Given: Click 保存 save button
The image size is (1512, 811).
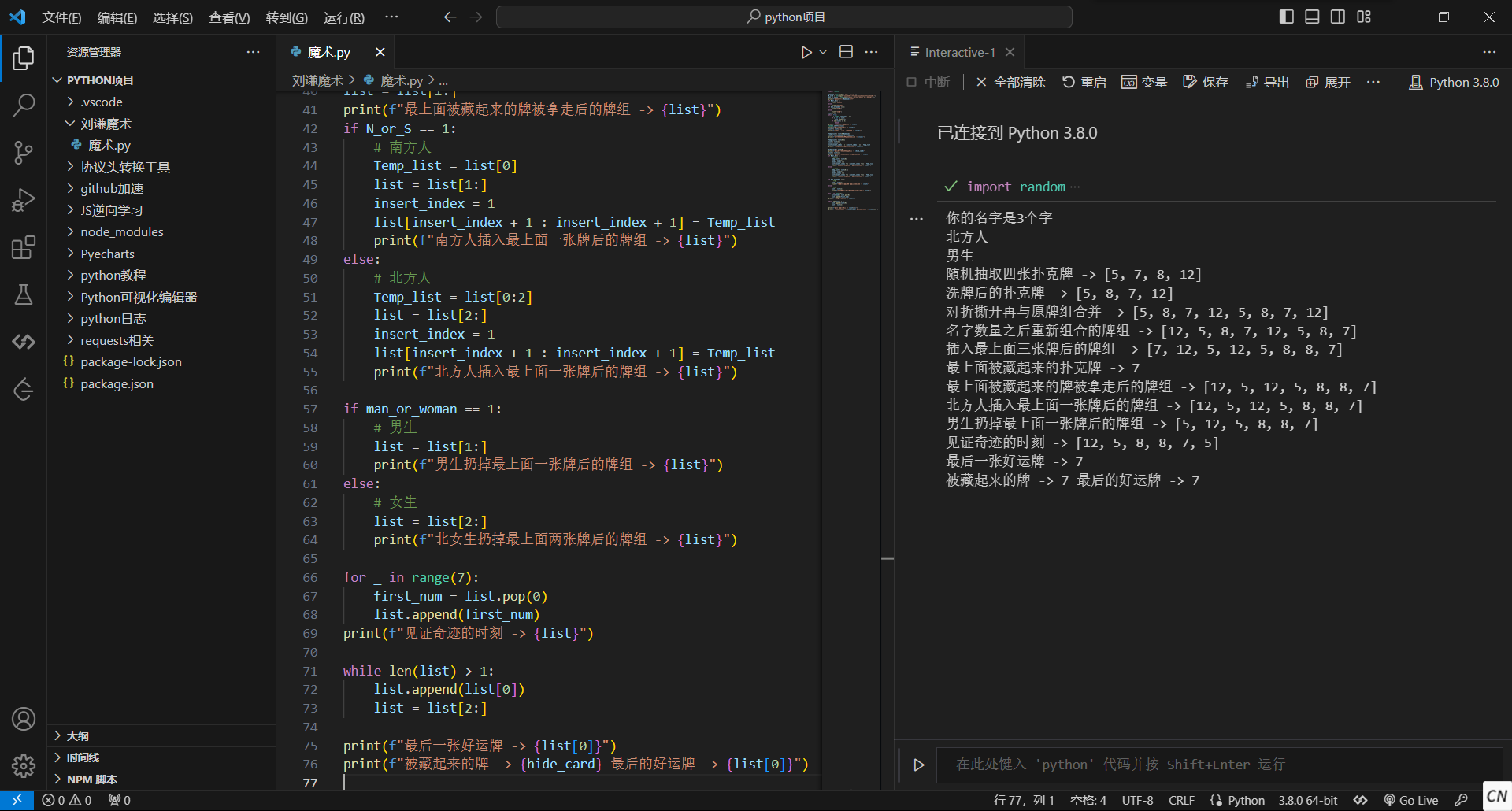Looking at the screenshot, I should point(1206,82).
